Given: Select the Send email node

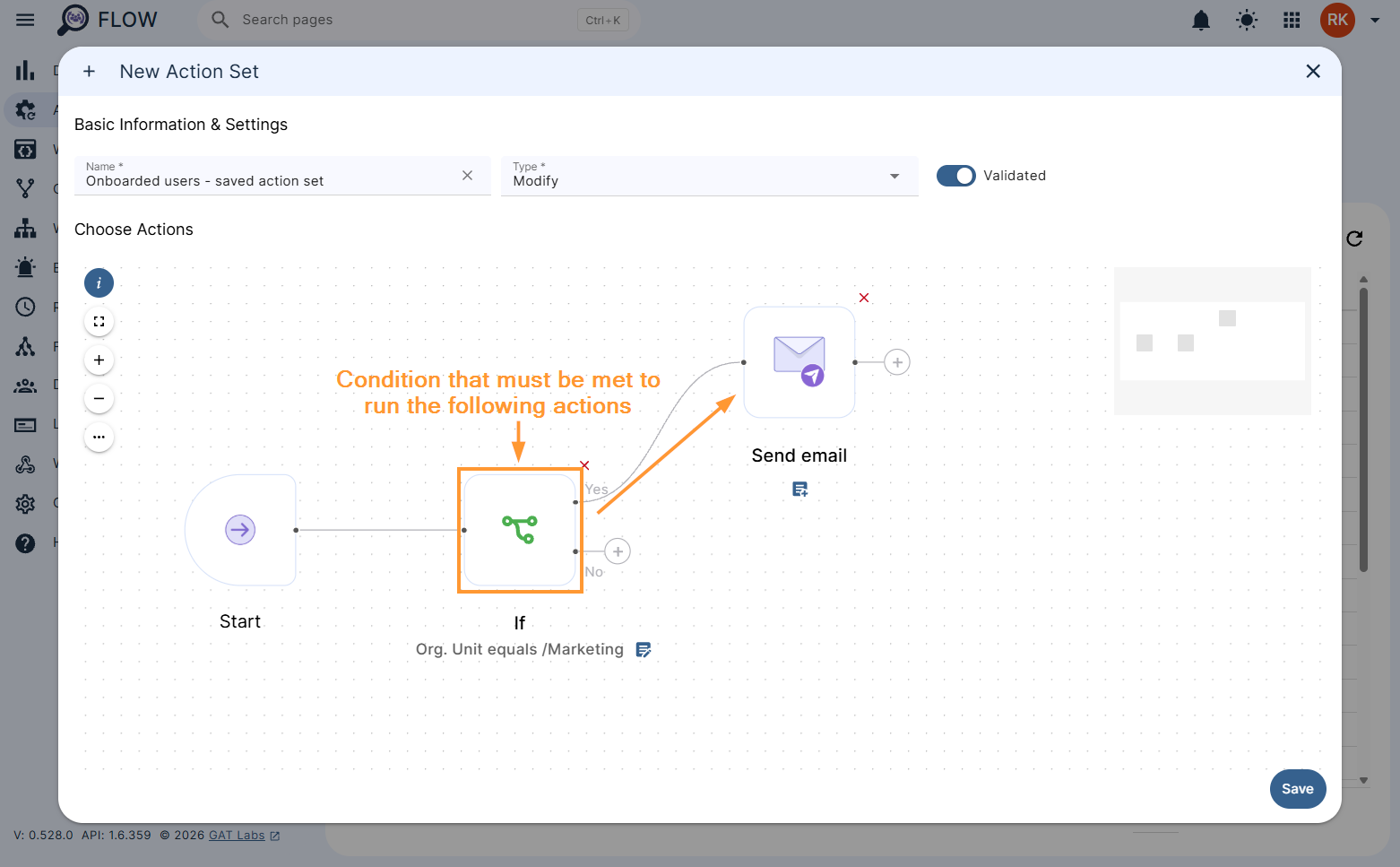Looking at the screenshot, I should click(x=799, y=362).
